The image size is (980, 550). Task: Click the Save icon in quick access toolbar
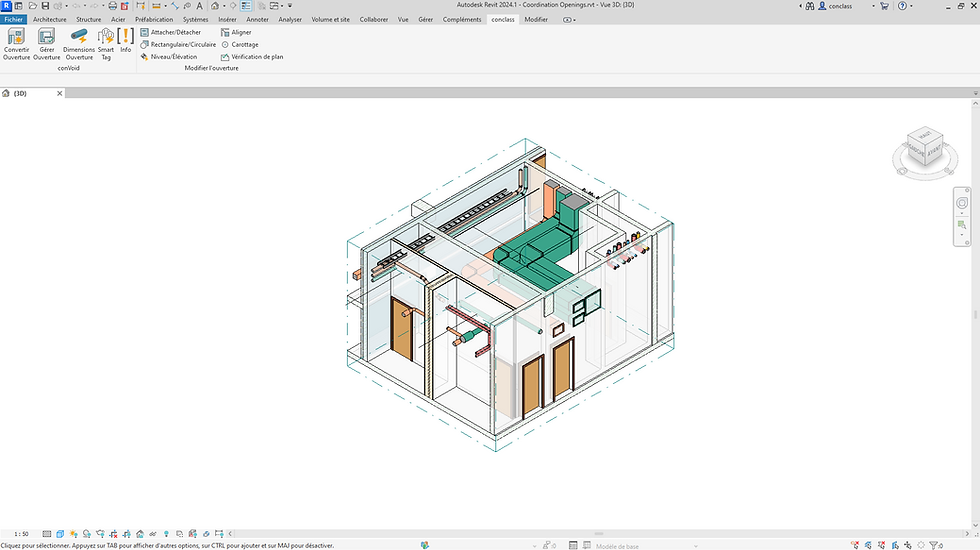click(x=45, y=6)
